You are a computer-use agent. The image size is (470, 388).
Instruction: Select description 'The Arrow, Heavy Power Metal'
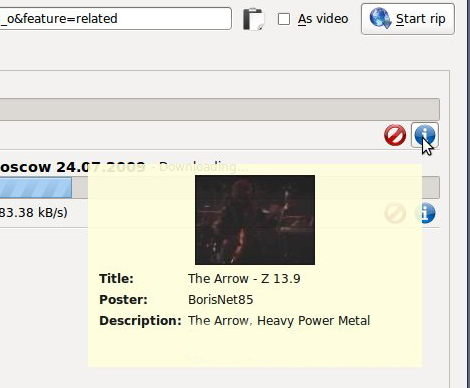pyautogui.click(x=279, y=321)
